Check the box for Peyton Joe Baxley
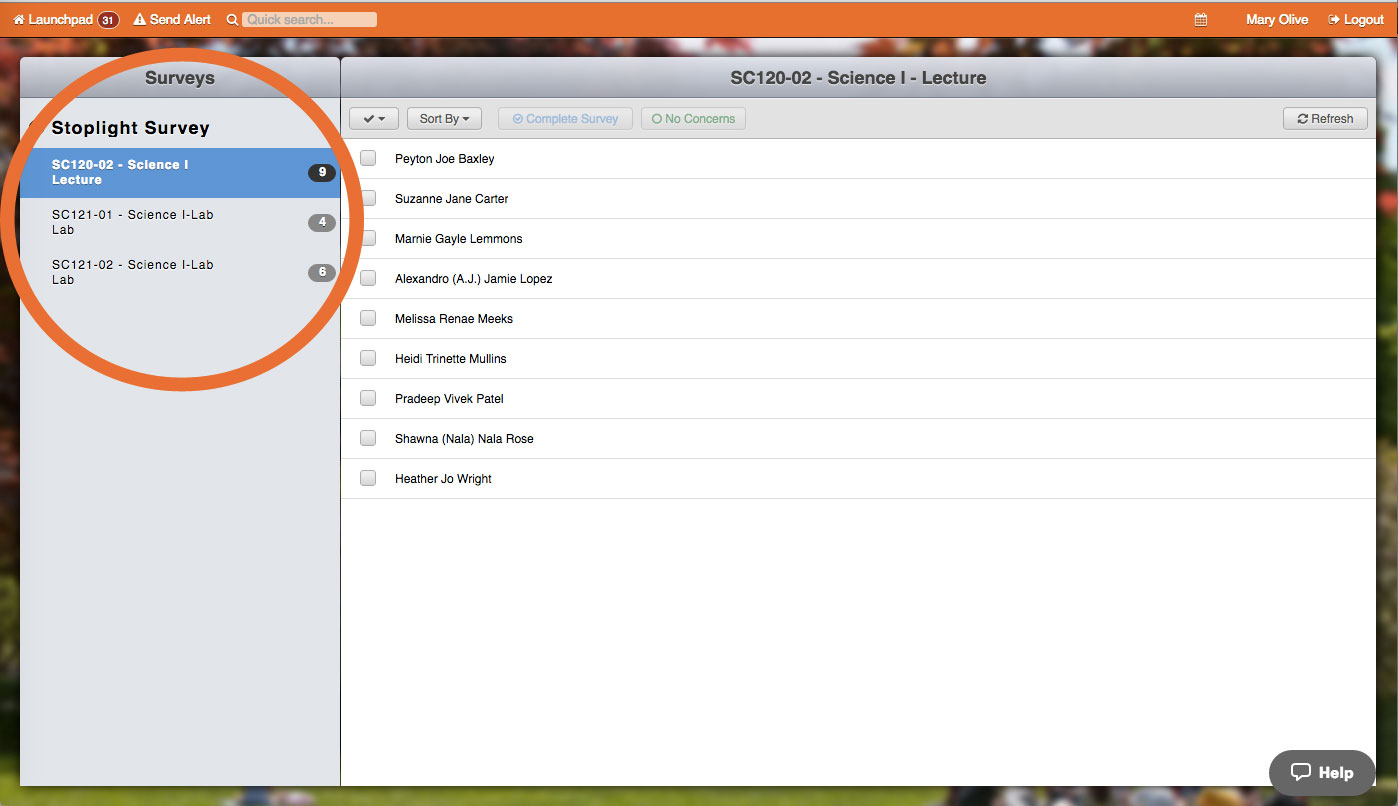Image resolution: width=1398 pixels, height=806 pixels. [368, 158]
